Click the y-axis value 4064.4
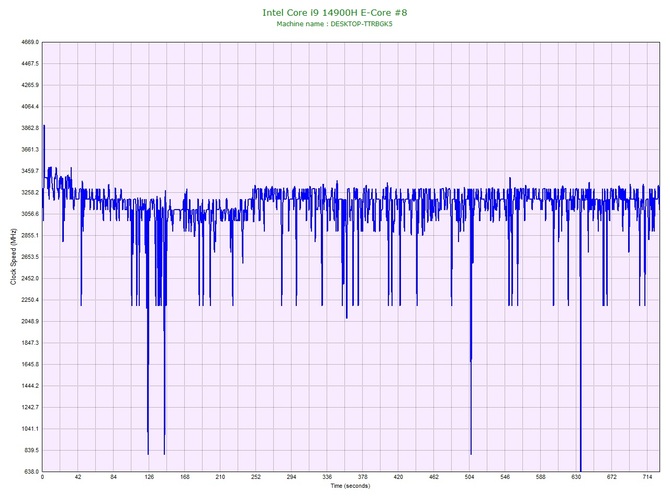Image resolution: width=670 pixels, height=503 pixels. [30, 106]
